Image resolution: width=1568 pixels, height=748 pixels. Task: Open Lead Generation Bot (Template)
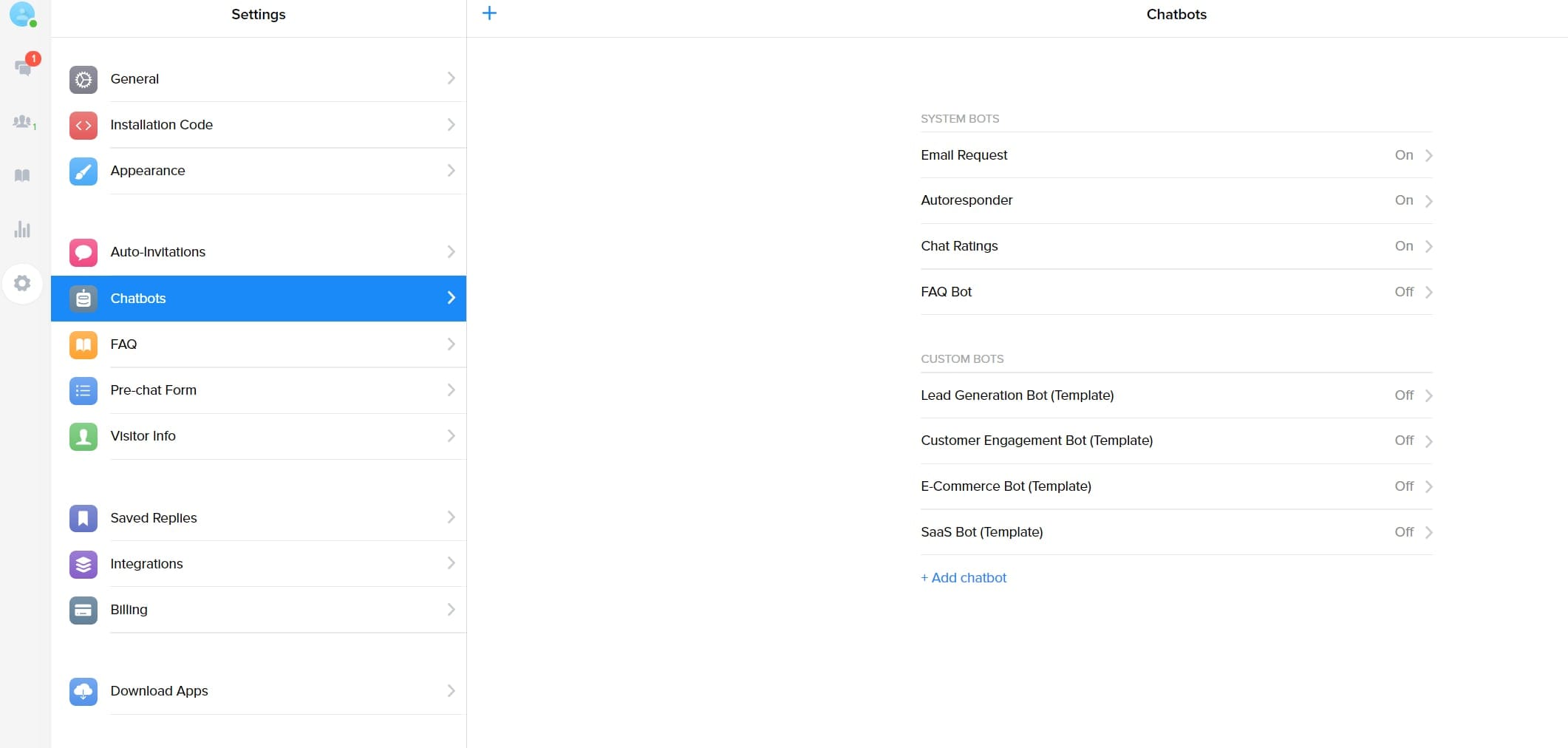tap(1017, 395)
